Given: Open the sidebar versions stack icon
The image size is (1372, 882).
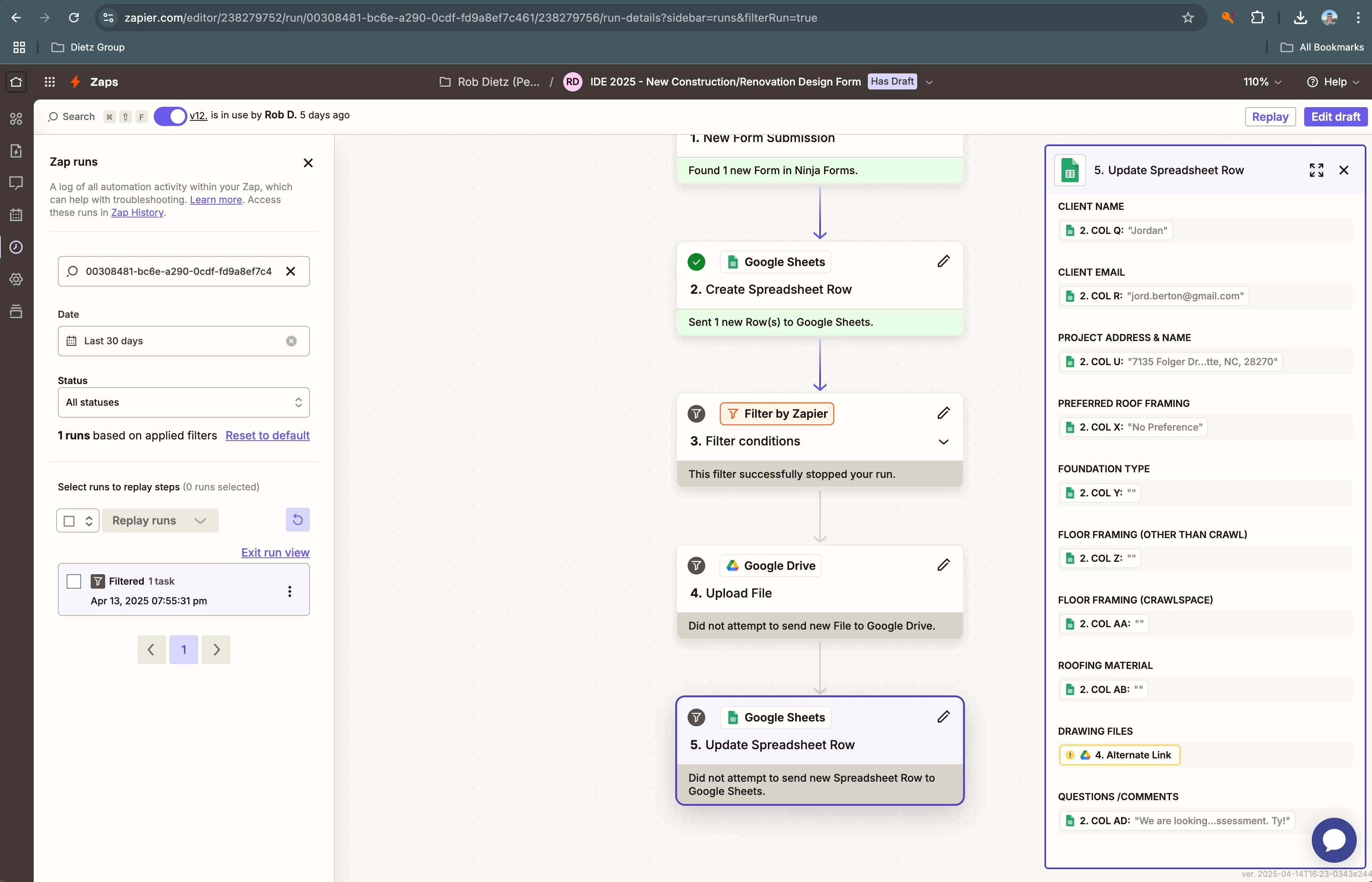Looking at the screenshot, I should click(16, 311).
